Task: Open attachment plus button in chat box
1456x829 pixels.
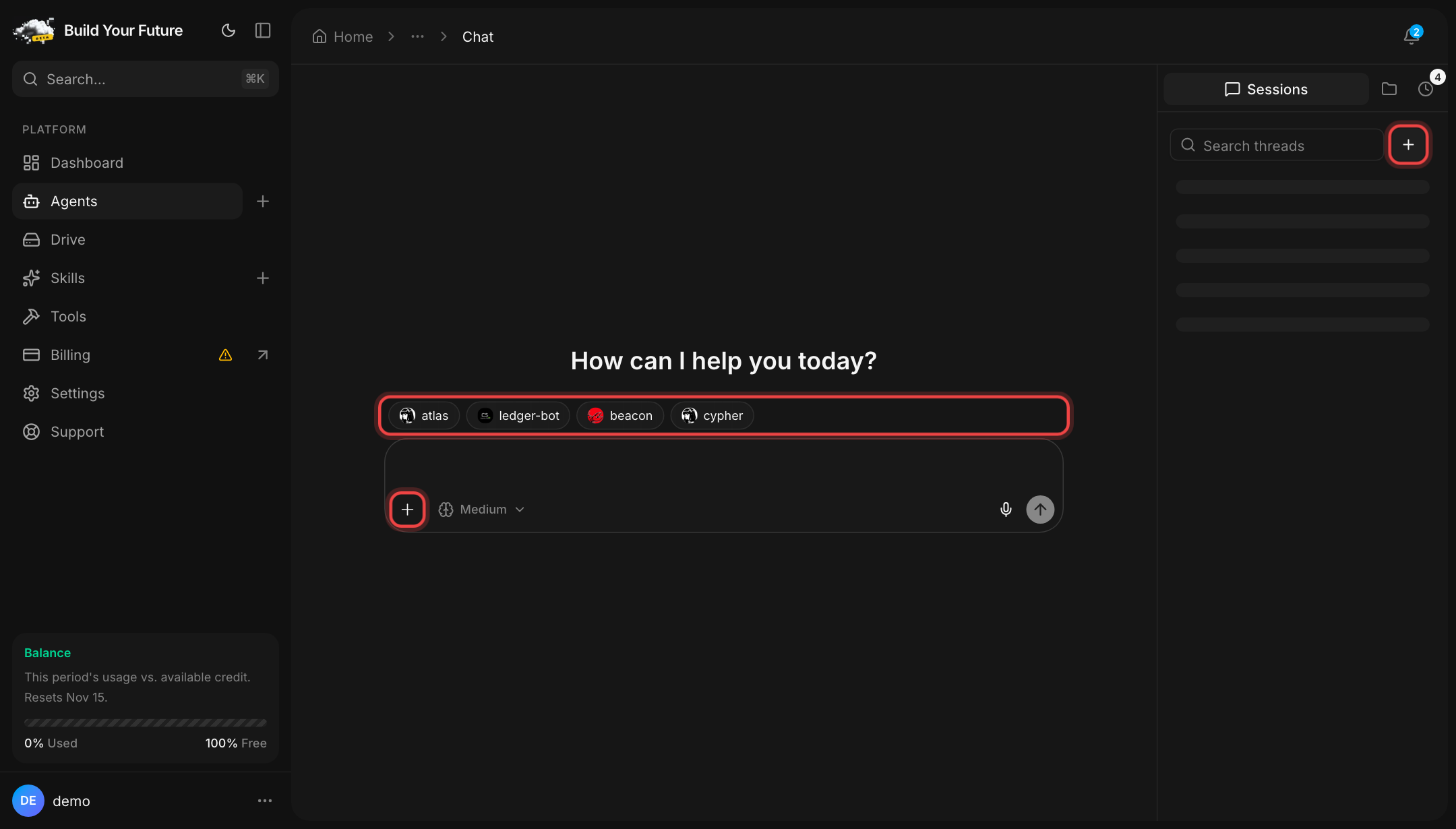Action: (407, 509)
